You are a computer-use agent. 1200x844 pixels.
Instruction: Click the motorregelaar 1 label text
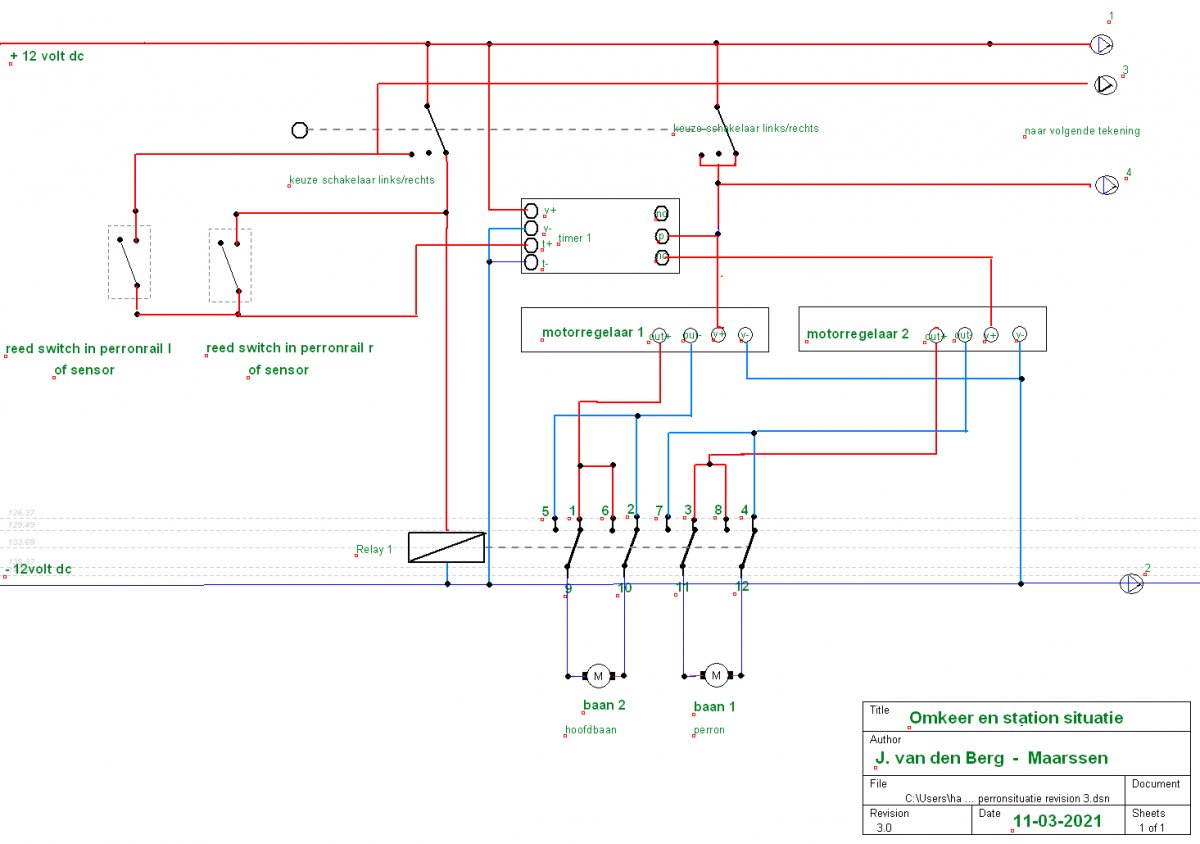click(592, 333)
